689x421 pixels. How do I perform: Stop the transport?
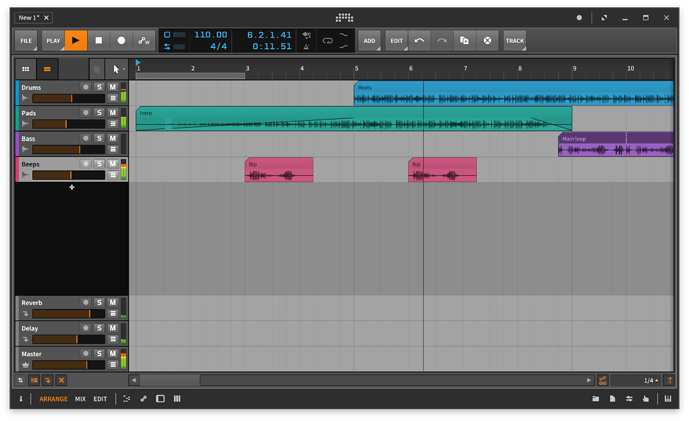(x=99, y=40)
